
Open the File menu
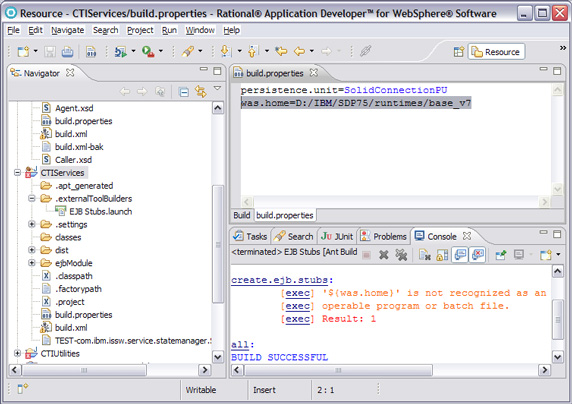13,30
